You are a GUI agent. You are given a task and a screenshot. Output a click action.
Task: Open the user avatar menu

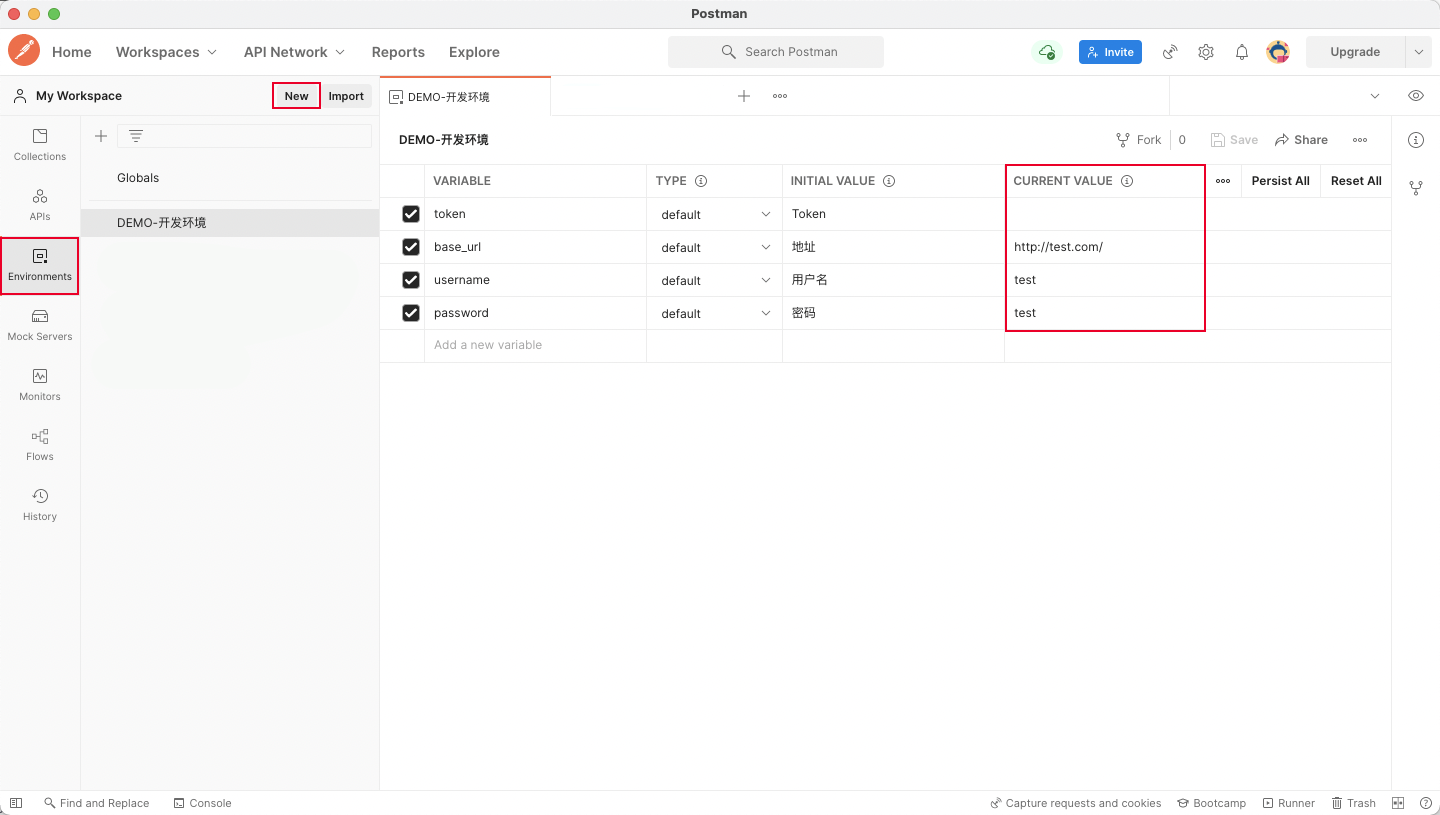[1278, 52]
